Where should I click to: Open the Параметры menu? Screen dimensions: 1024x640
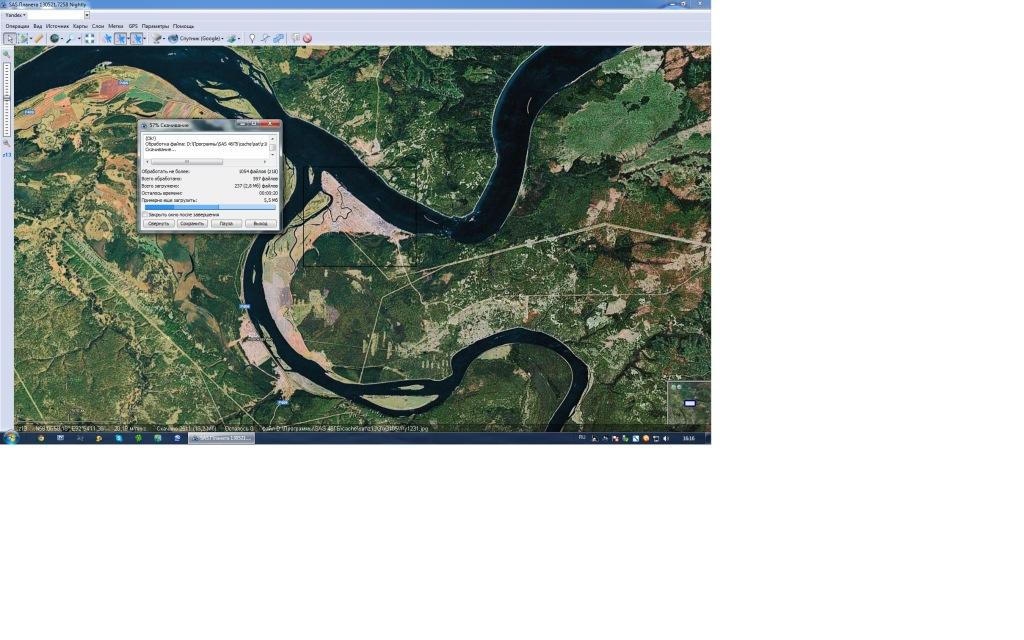coord(155,26)
